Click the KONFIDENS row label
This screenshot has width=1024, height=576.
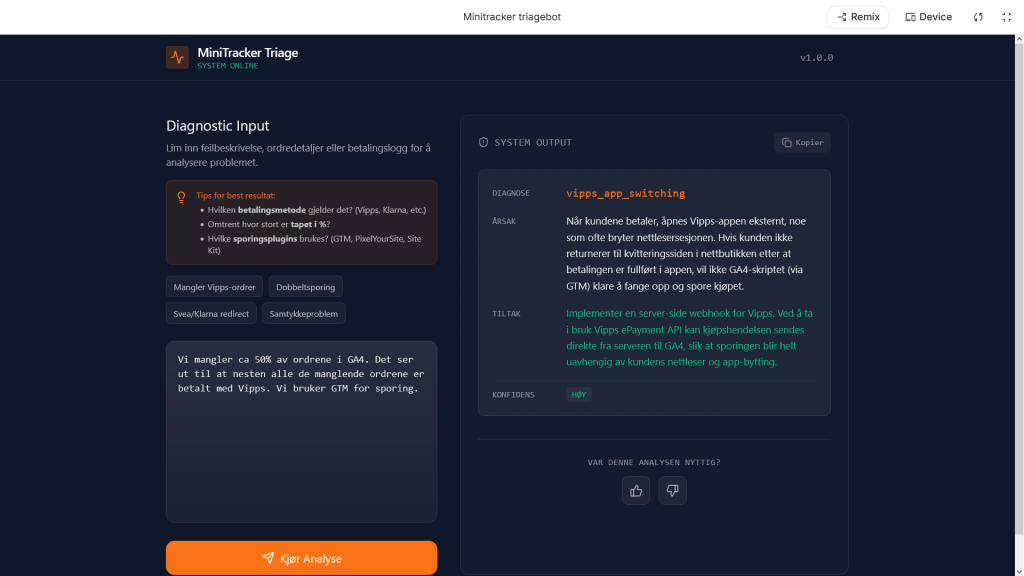[x=513, y=395]
